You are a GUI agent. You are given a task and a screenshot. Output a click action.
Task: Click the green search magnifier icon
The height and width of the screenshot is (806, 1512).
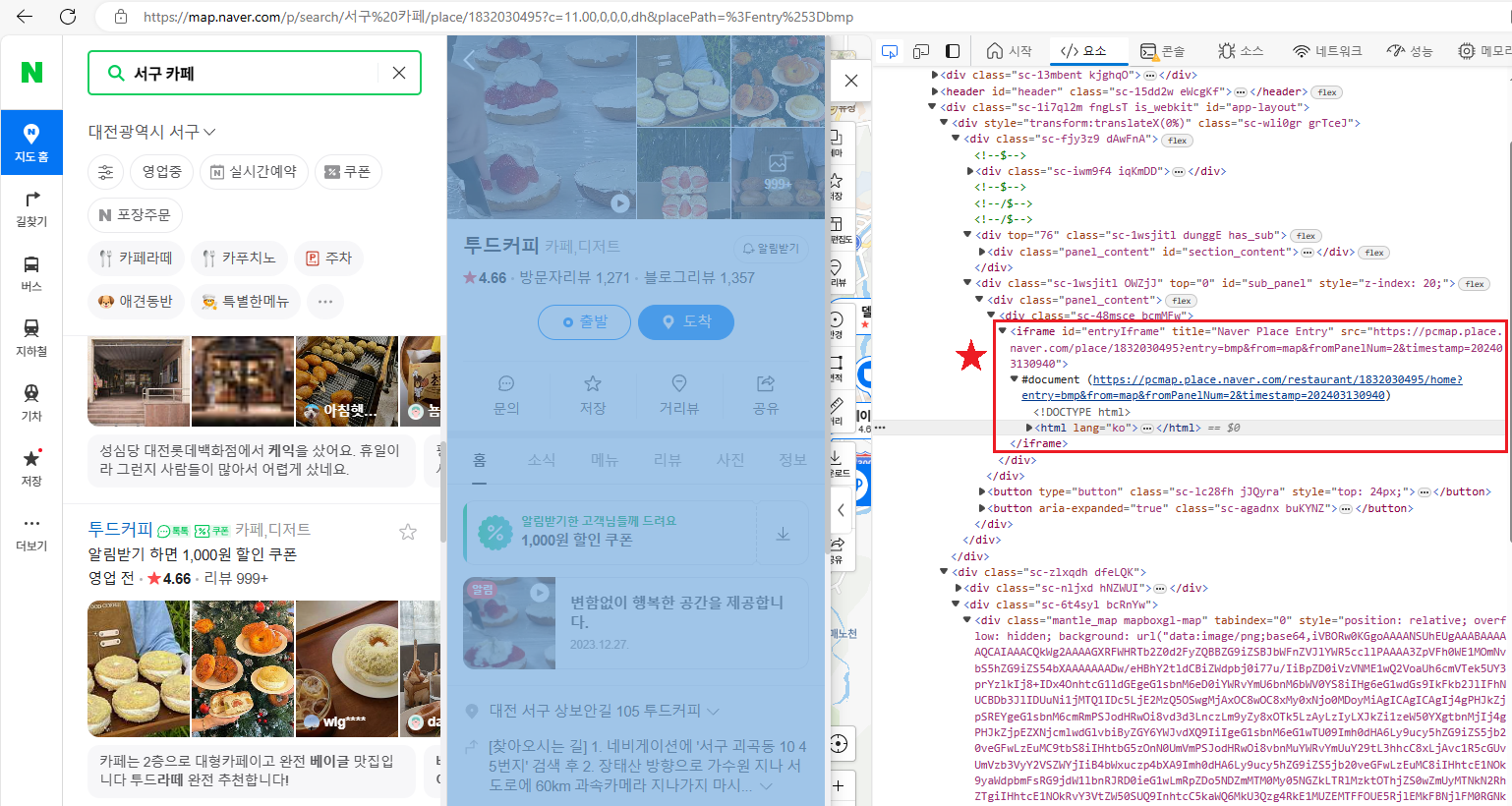(x=115, y=73)
